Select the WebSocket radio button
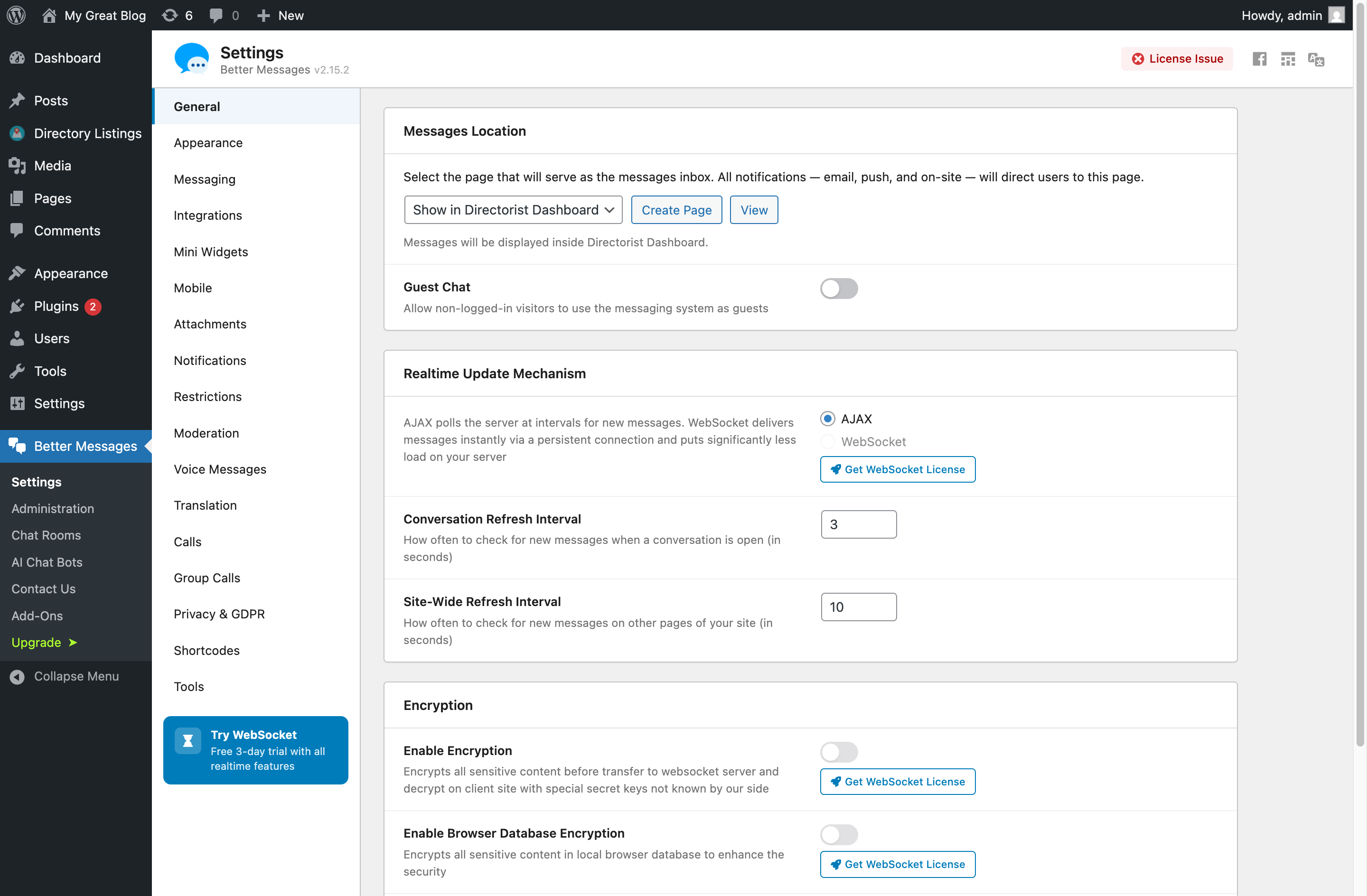 click(x=827, y=442)
